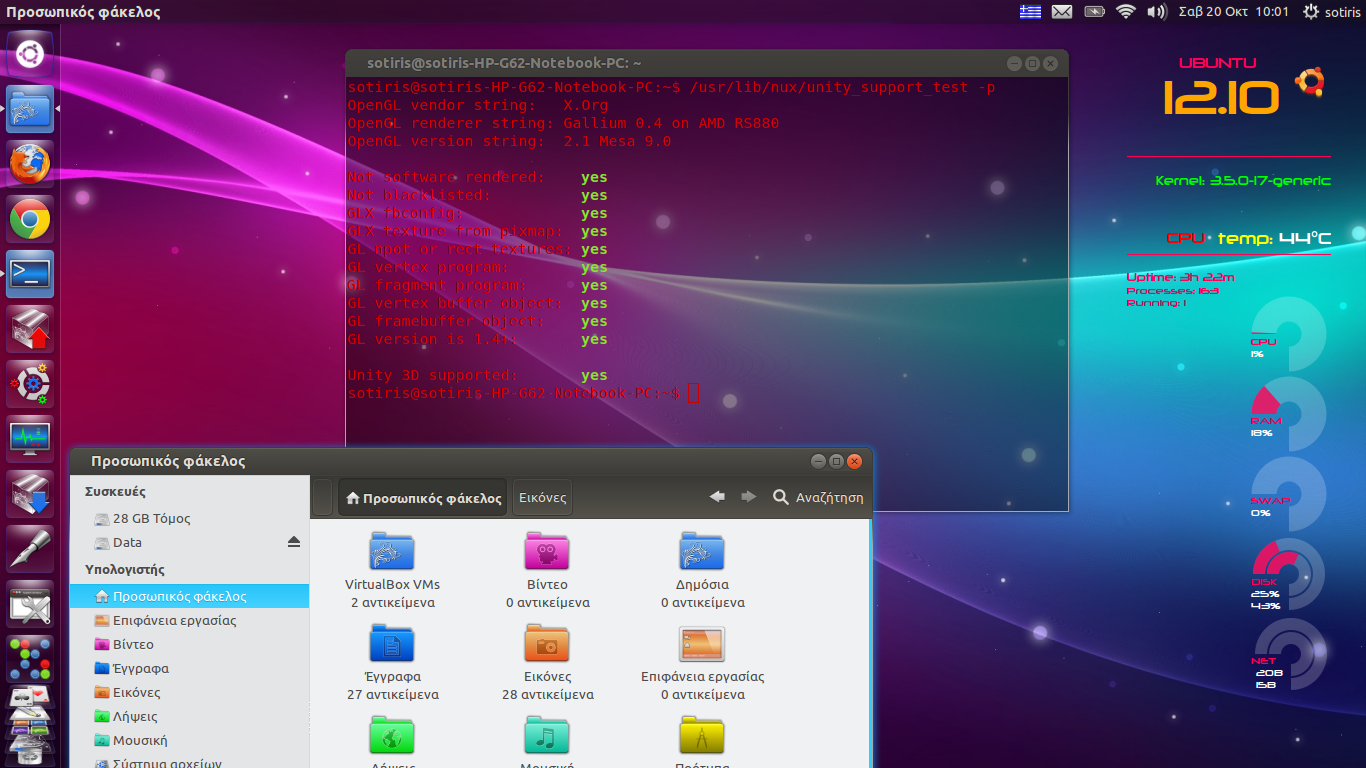The height and width of the screenshot is (768, 1366).
Task: Open the Έγγραφα folder in main pane
Action: coord(392,642)
